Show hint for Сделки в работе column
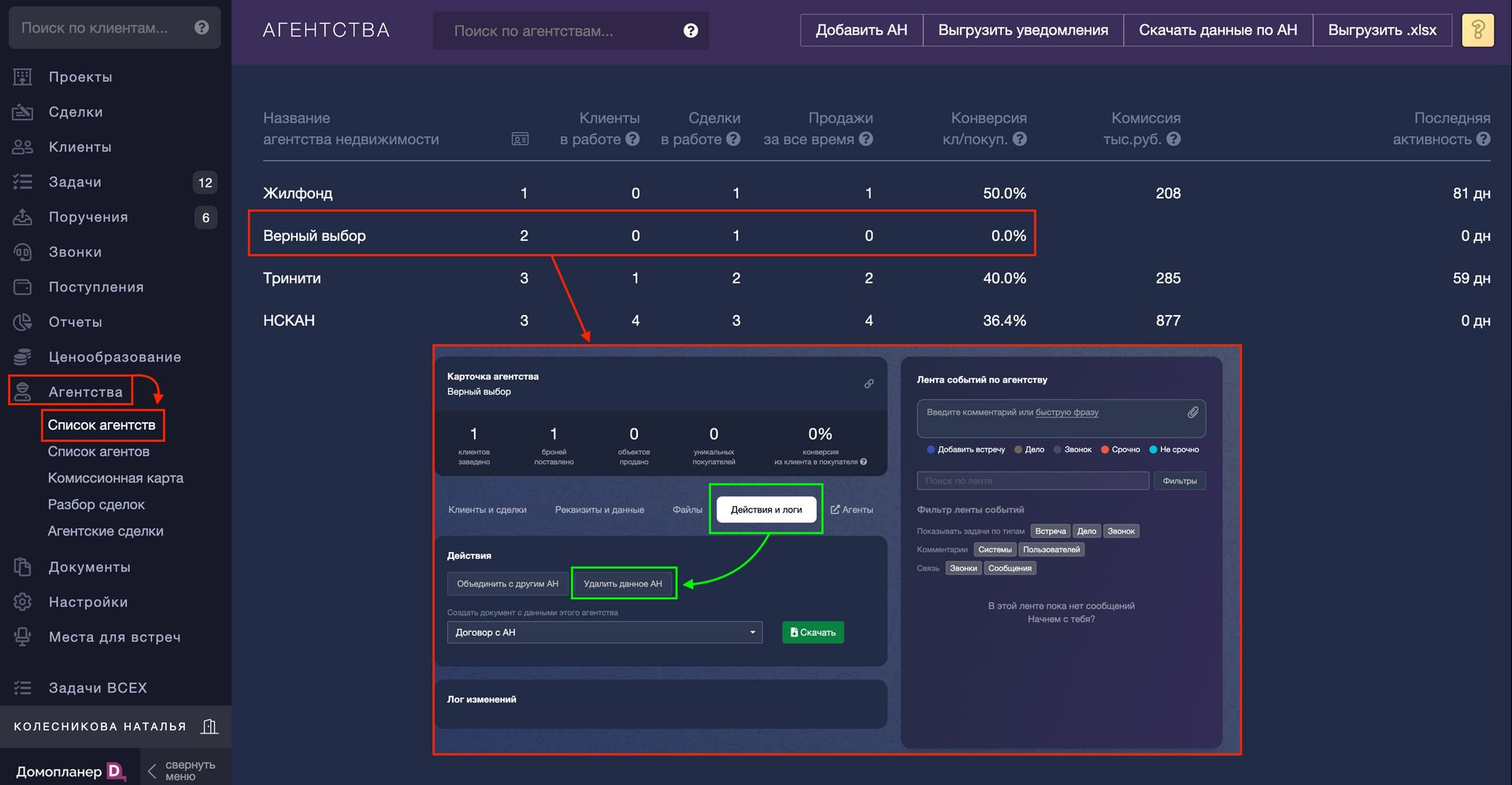 click(x=733, y=139)
